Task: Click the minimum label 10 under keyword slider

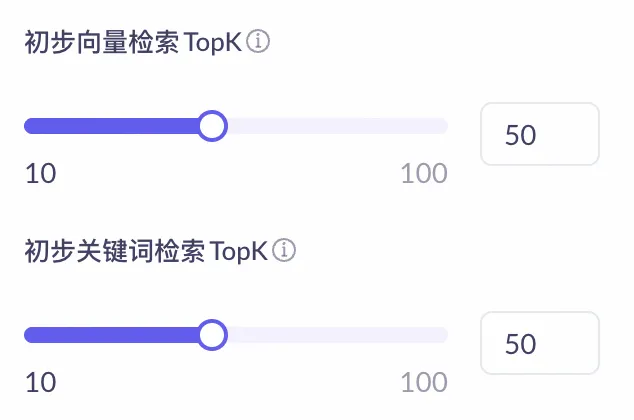Action: click(41, 382)
